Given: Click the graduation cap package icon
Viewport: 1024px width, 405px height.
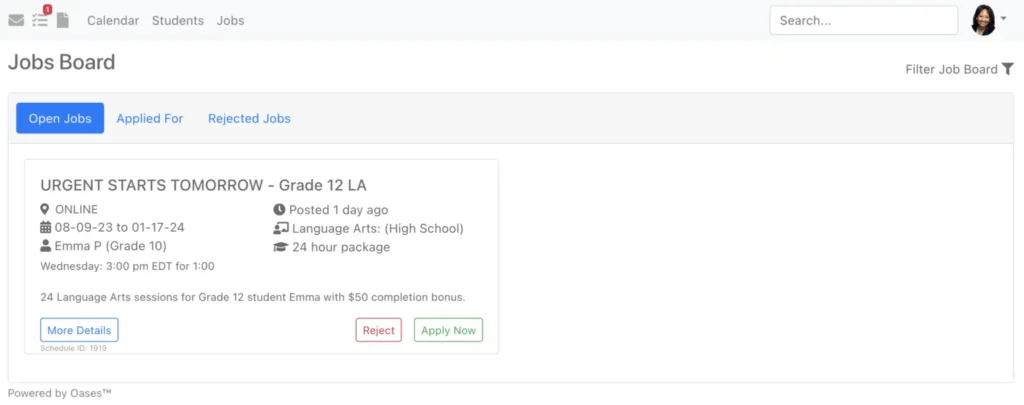Looking at the screenshot, I should (x=280, y=247).
